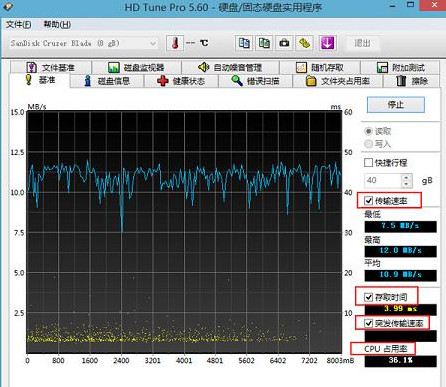Screen dimensions: 446x387
Task: Switch to the 健康状态 tab
Action: [181, 81]
